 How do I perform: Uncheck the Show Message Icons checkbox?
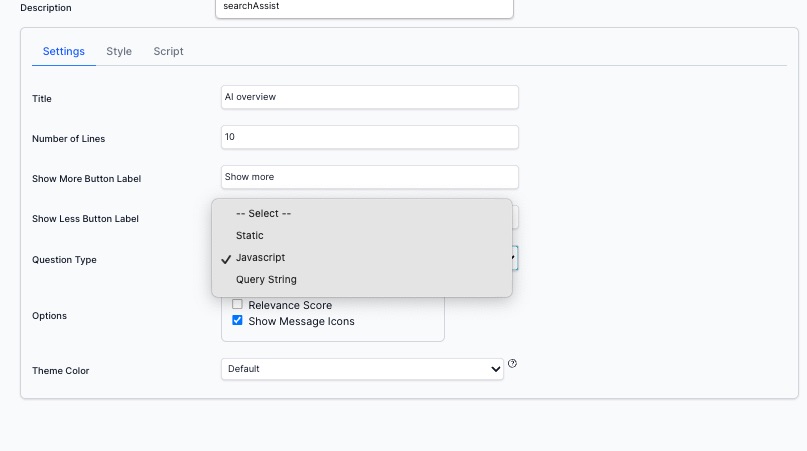pyautogui.click(x=238, y=321)
